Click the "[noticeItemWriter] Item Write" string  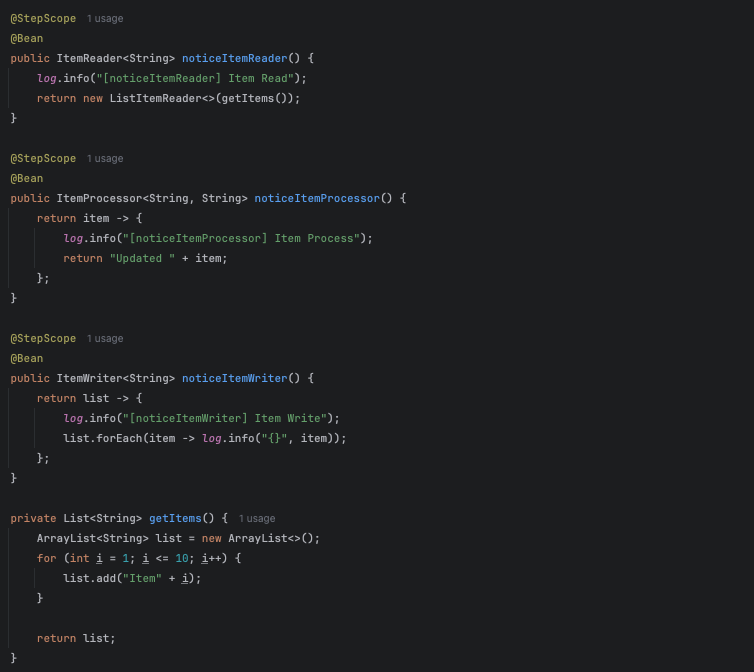(225, 418)
